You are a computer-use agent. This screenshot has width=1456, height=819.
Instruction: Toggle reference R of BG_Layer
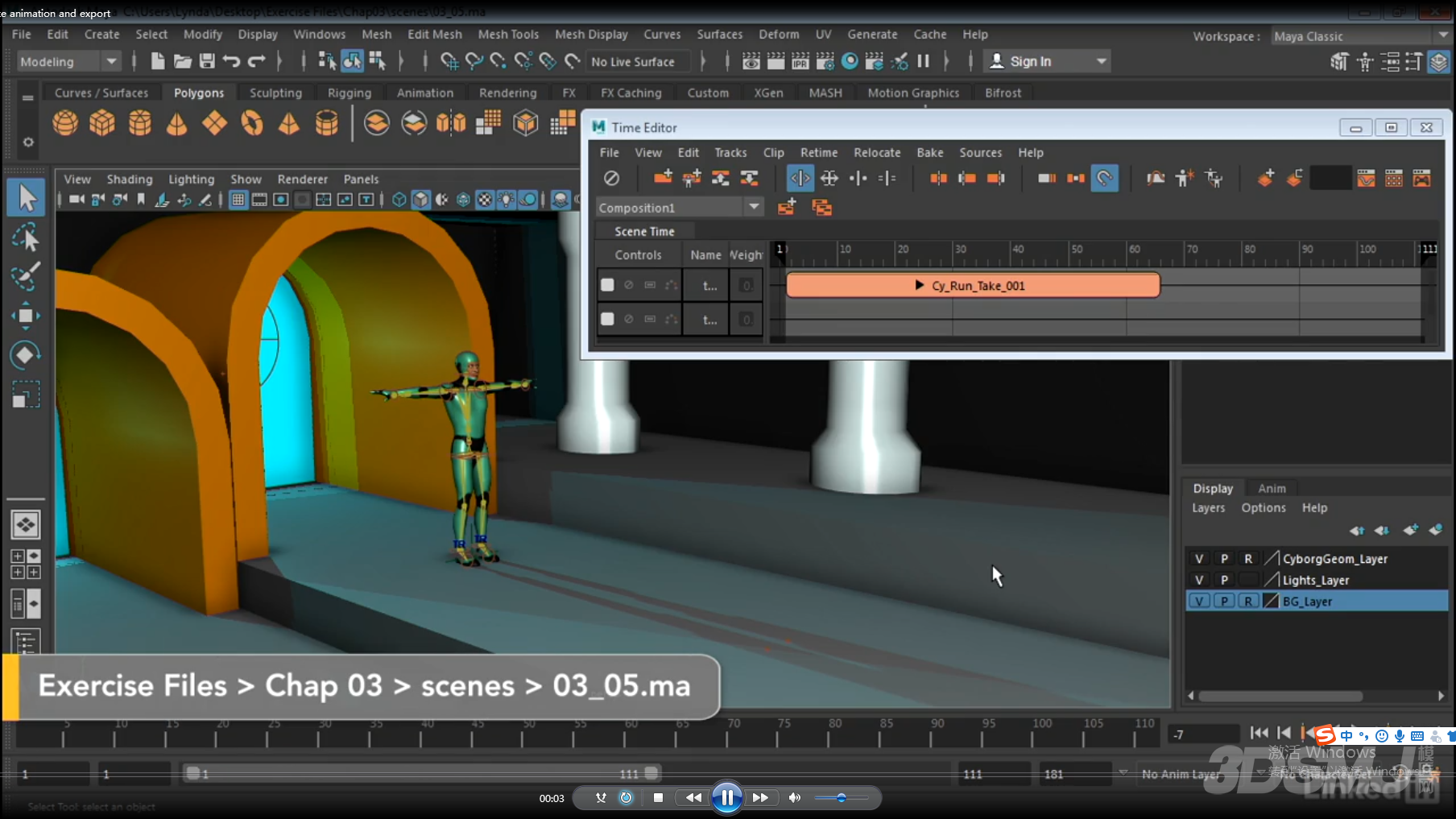click(1248, 601)
